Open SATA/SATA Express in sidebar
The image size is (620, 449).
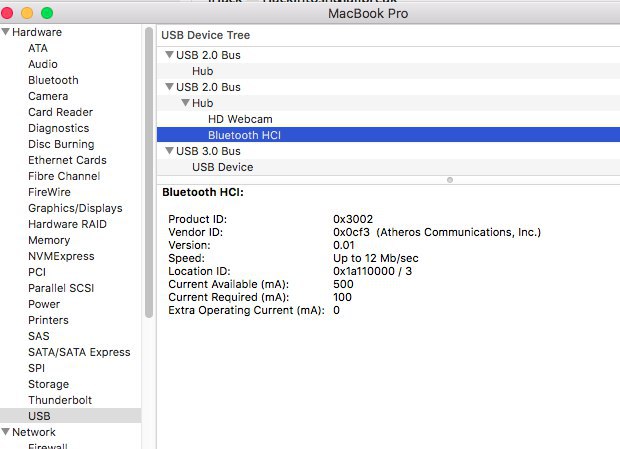pyautogui.click(x=79, y=352)
